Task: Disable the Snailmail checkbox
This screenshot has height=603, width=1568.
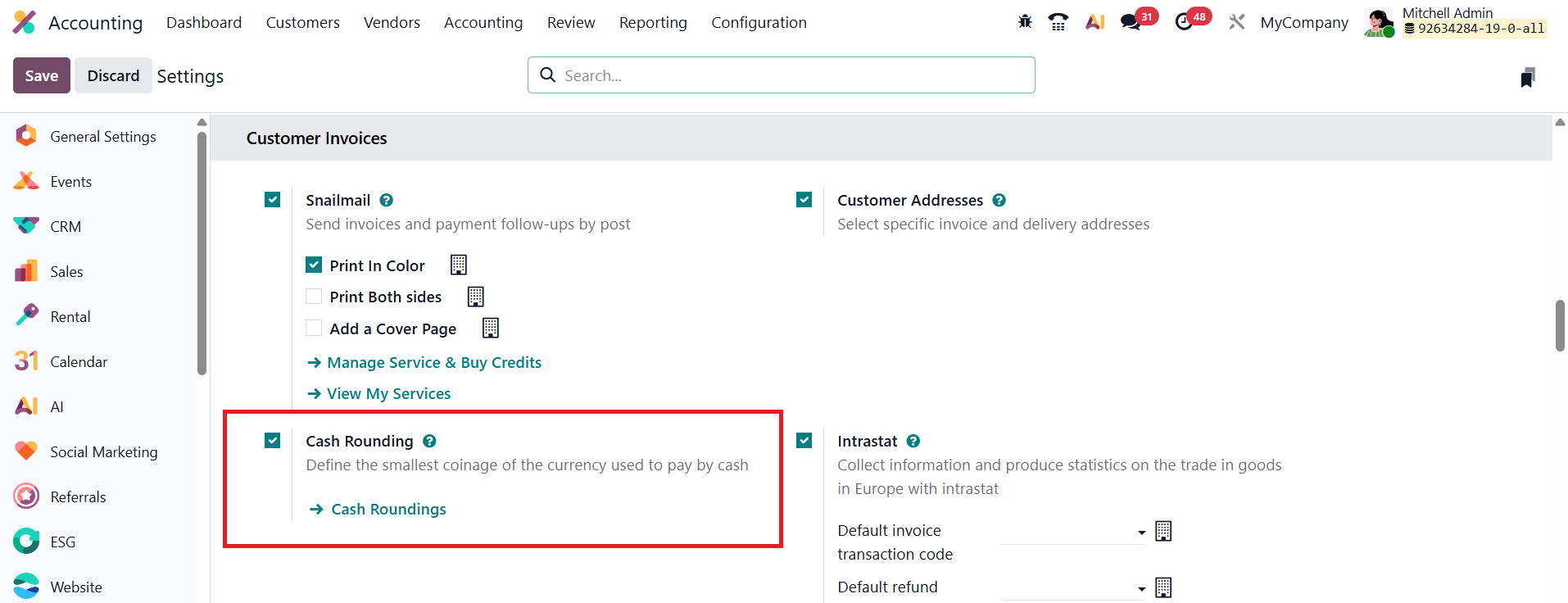Action: (x=273, y=200)
